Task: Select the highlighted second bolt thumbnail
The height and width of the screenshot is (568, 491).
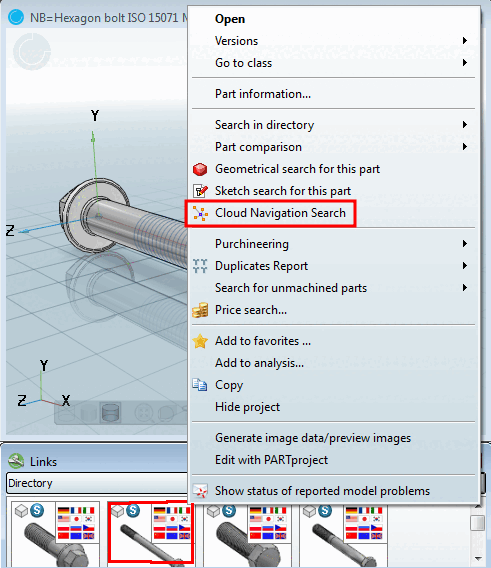Action: [151, 532]
